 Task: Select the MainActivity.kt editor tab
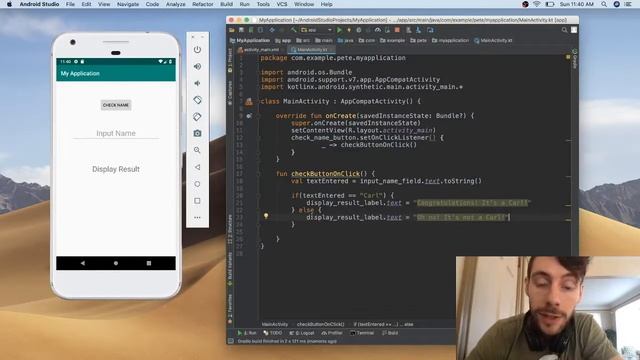click(x=312, y=50)
